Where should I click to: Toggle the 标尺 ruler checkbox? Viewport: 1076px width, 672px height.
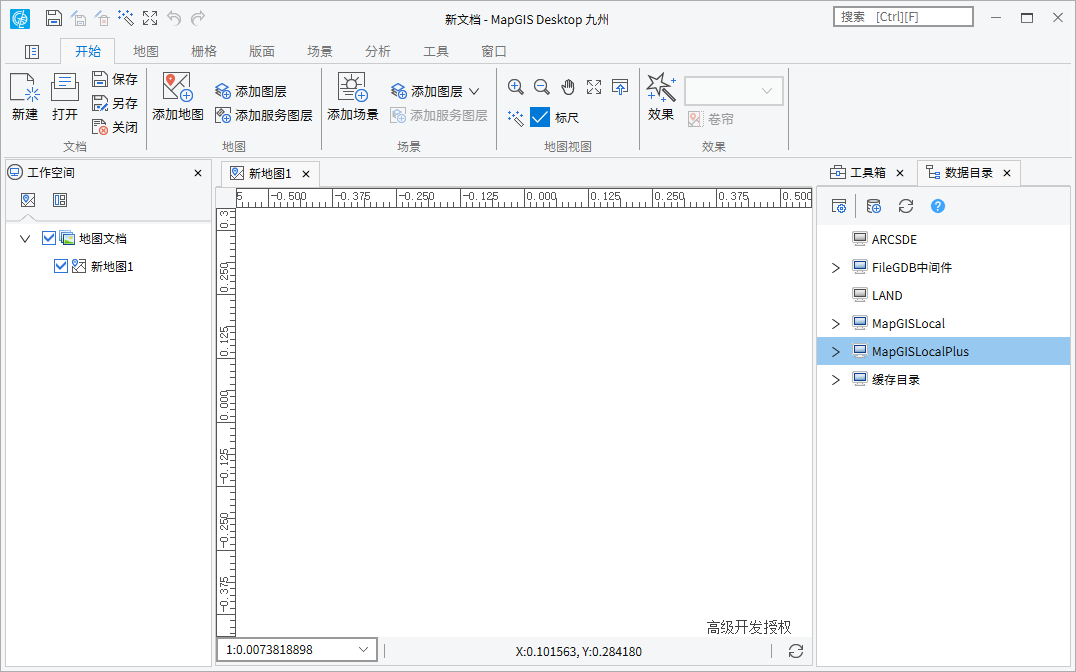[540, 117]
